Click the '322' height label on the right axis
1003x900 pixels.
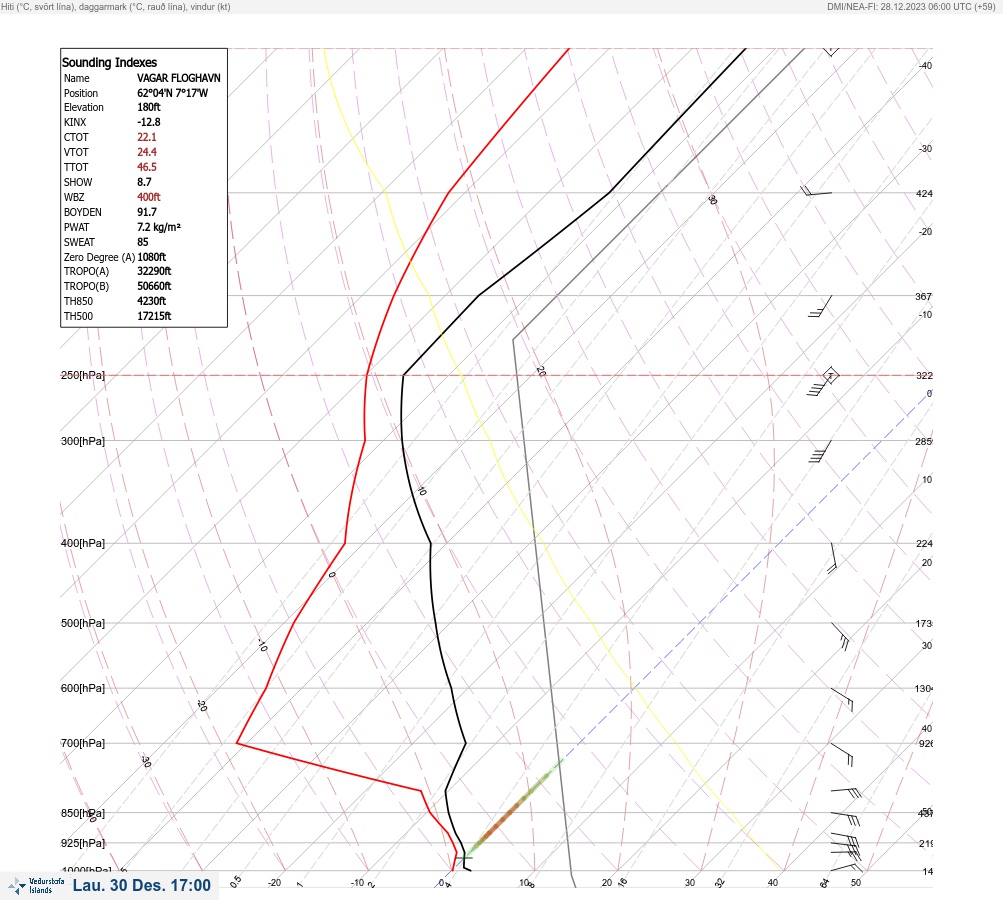(x=924, y=375)
